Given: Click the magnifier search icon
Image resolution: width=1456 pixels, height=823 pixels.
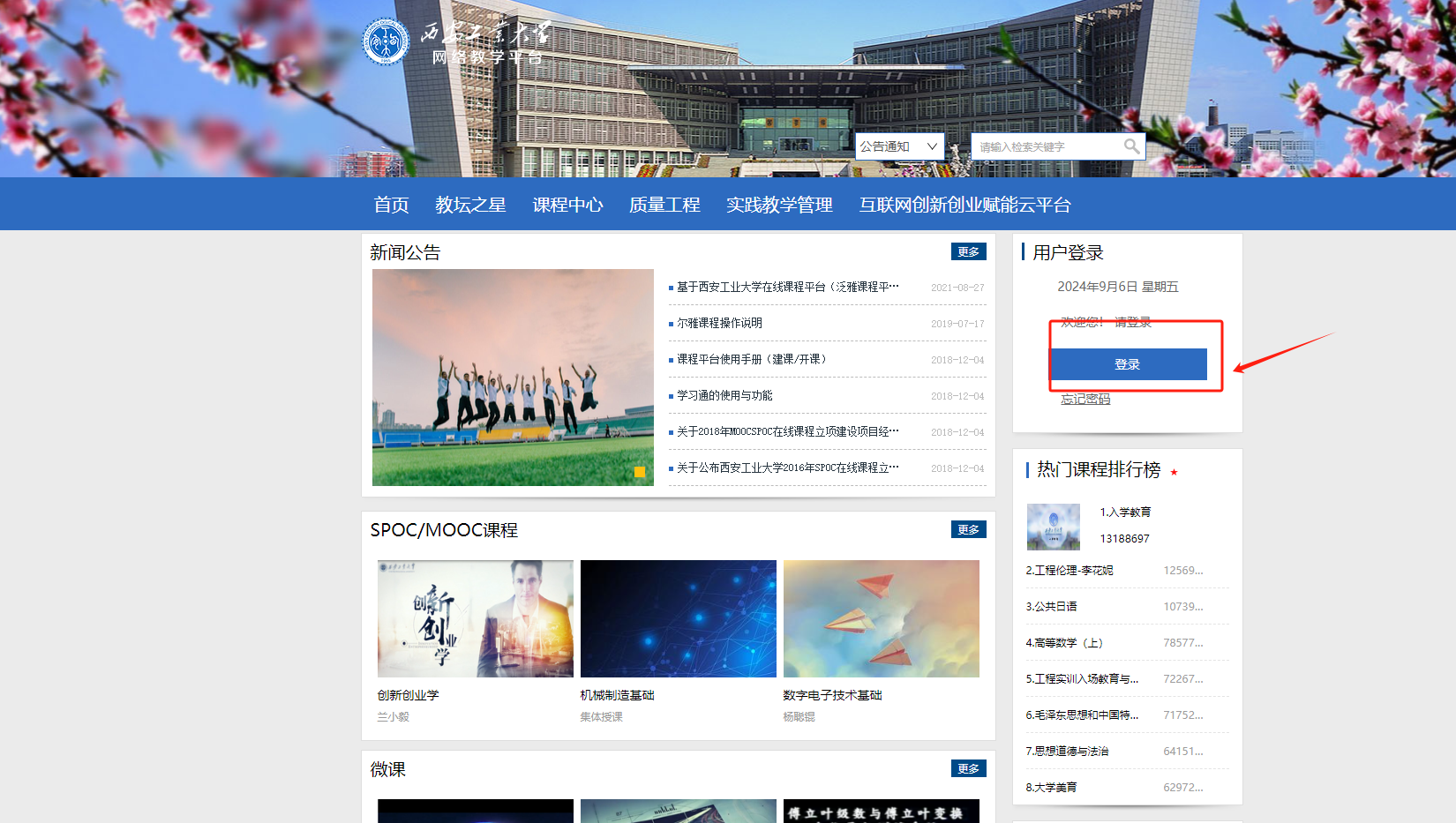Looking at the screenshot, I should click(1131, 146).
